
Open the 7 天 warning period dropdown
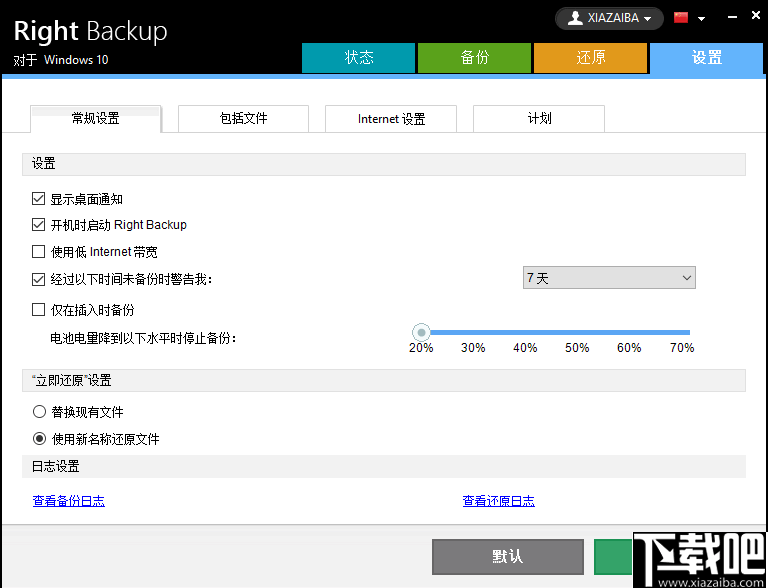pos(609,278)
